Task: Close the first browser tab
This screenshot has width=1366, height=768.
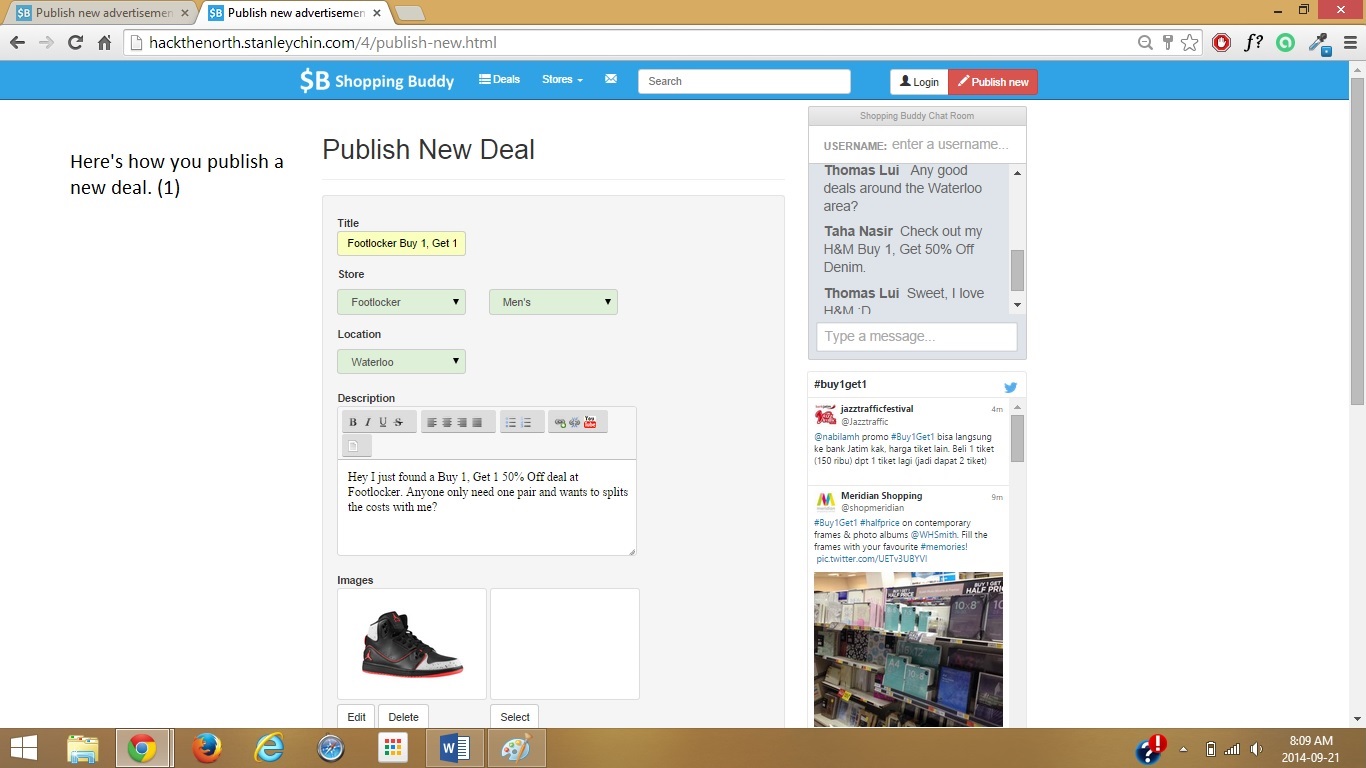Action: (x=184, y=13)
